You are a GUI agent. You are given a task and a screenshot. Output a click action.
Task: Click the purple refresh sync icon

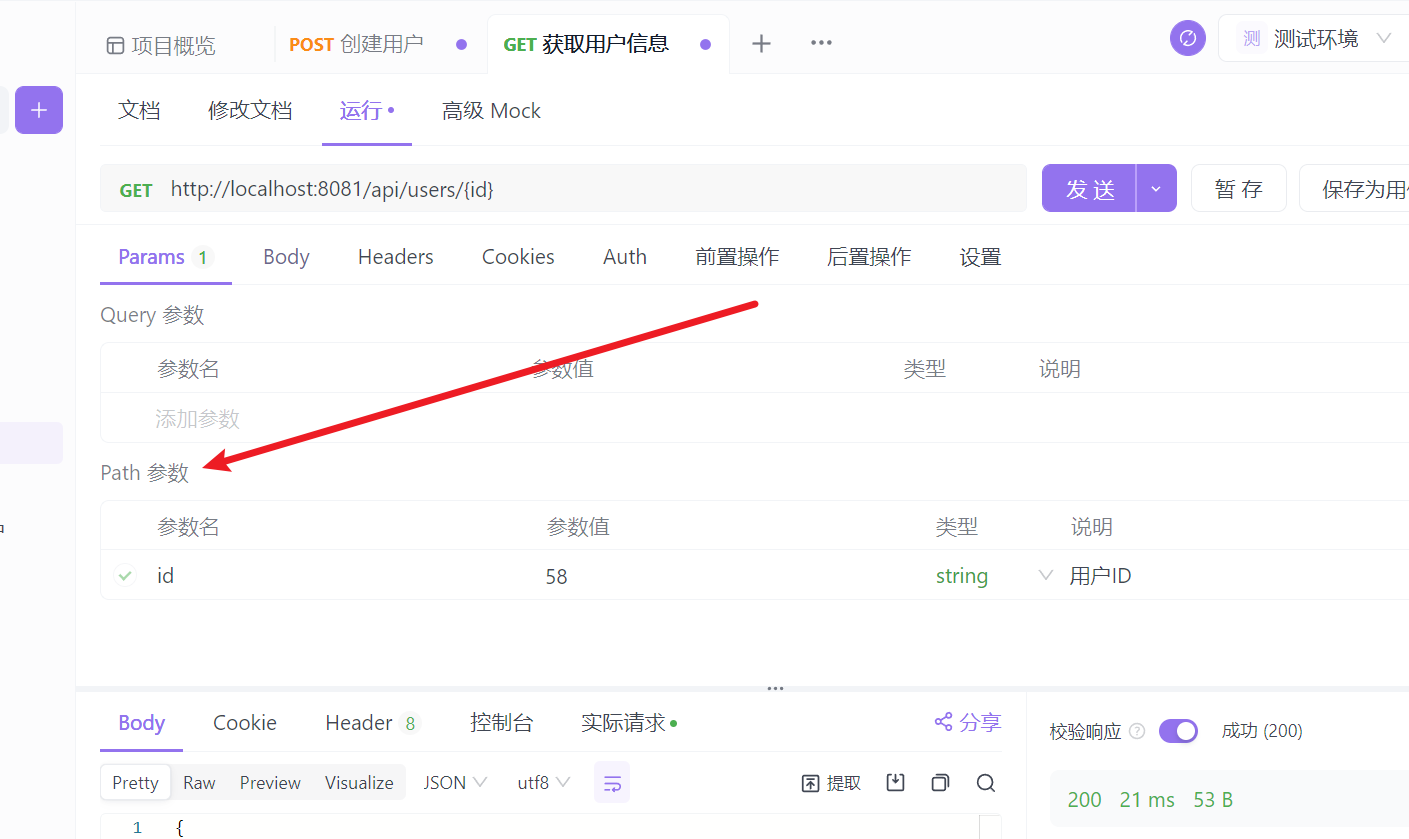[x=1188, y=39]
